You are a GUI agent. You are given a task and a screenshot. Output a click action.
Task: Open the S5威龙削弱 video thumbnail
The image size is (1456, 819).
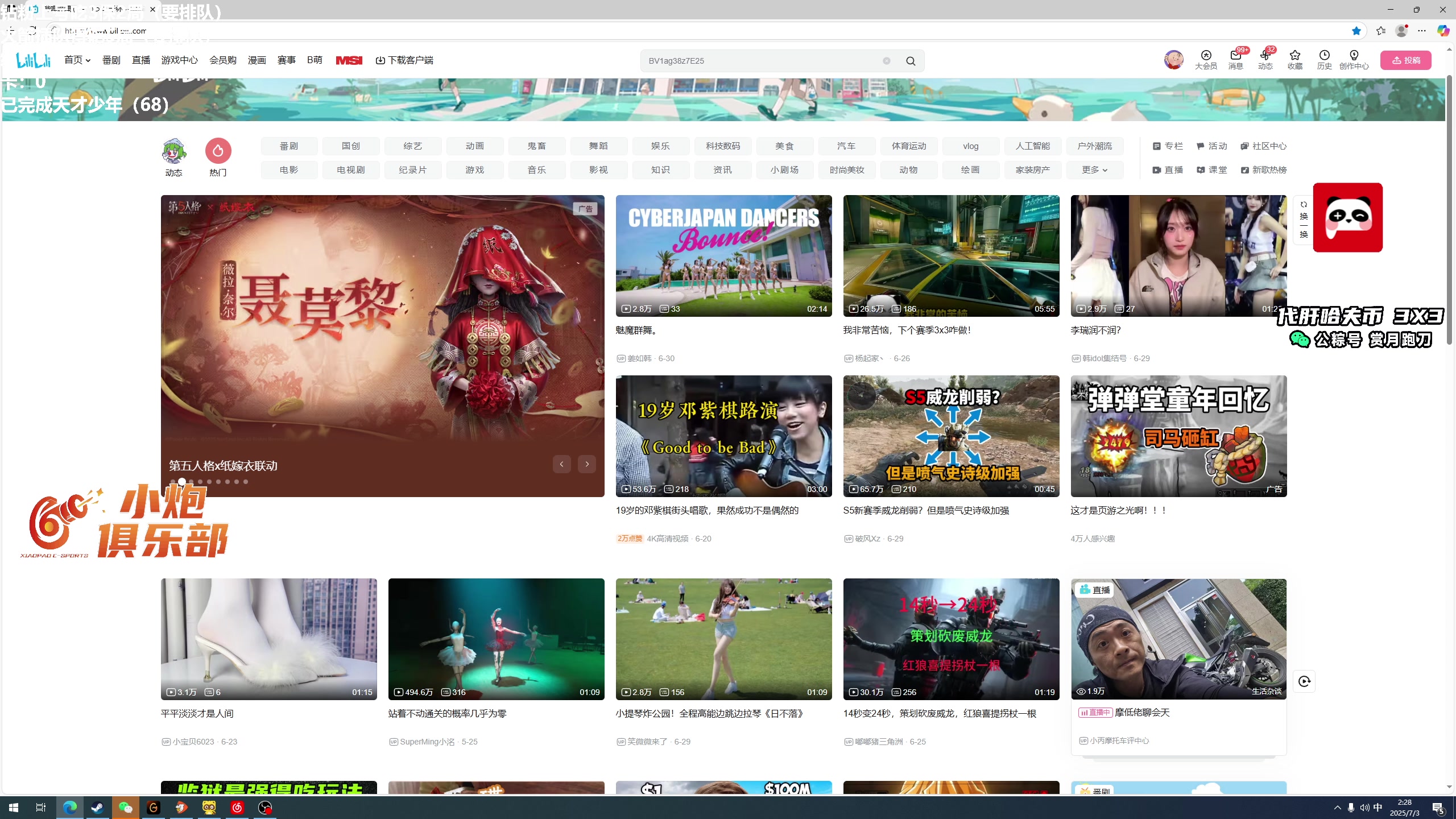[951, 436]
